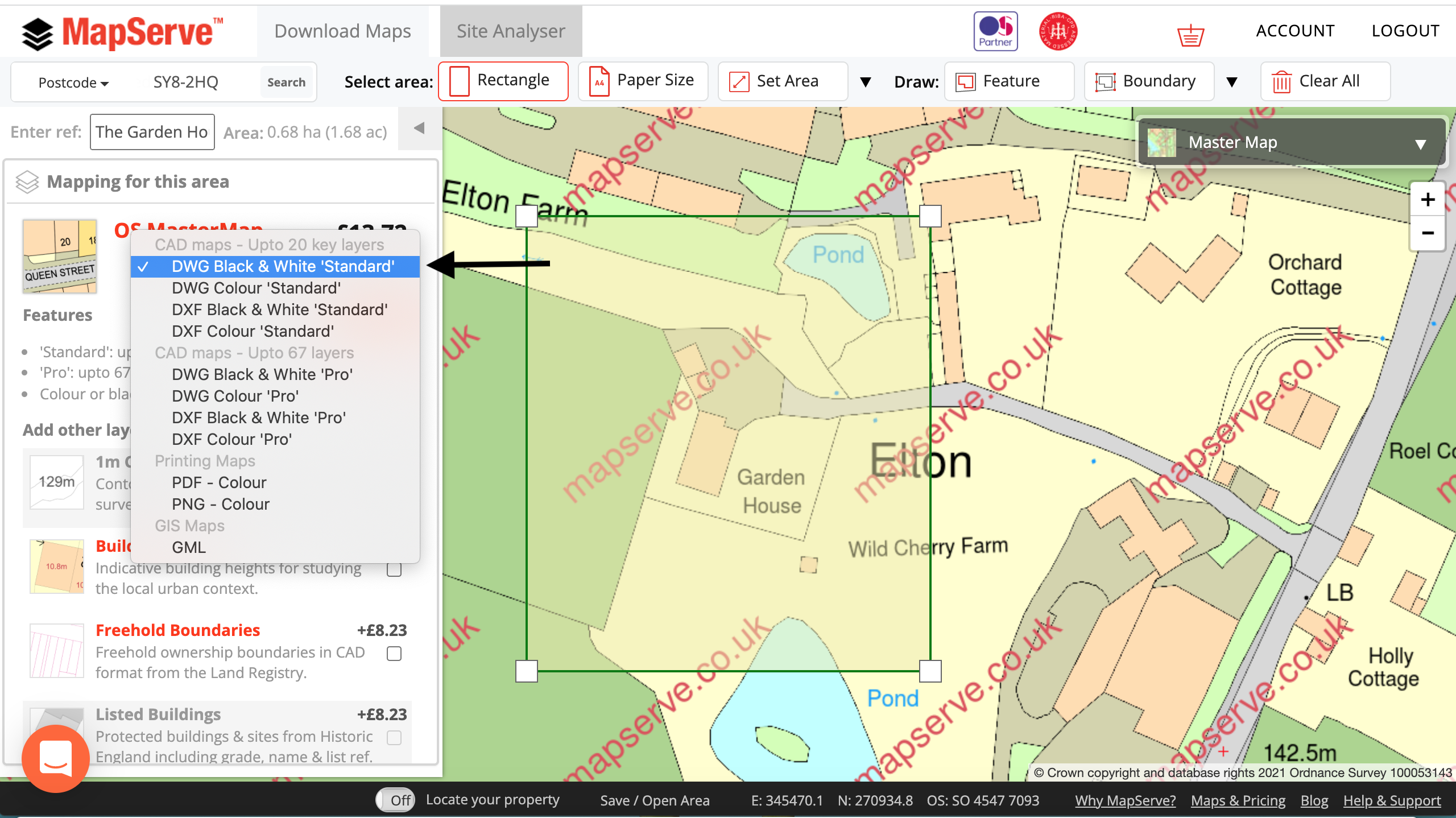The height and width of the screenshot is (818, 1456).
Task: Select DWG Colour Standard format
Action: pos(254,287)
